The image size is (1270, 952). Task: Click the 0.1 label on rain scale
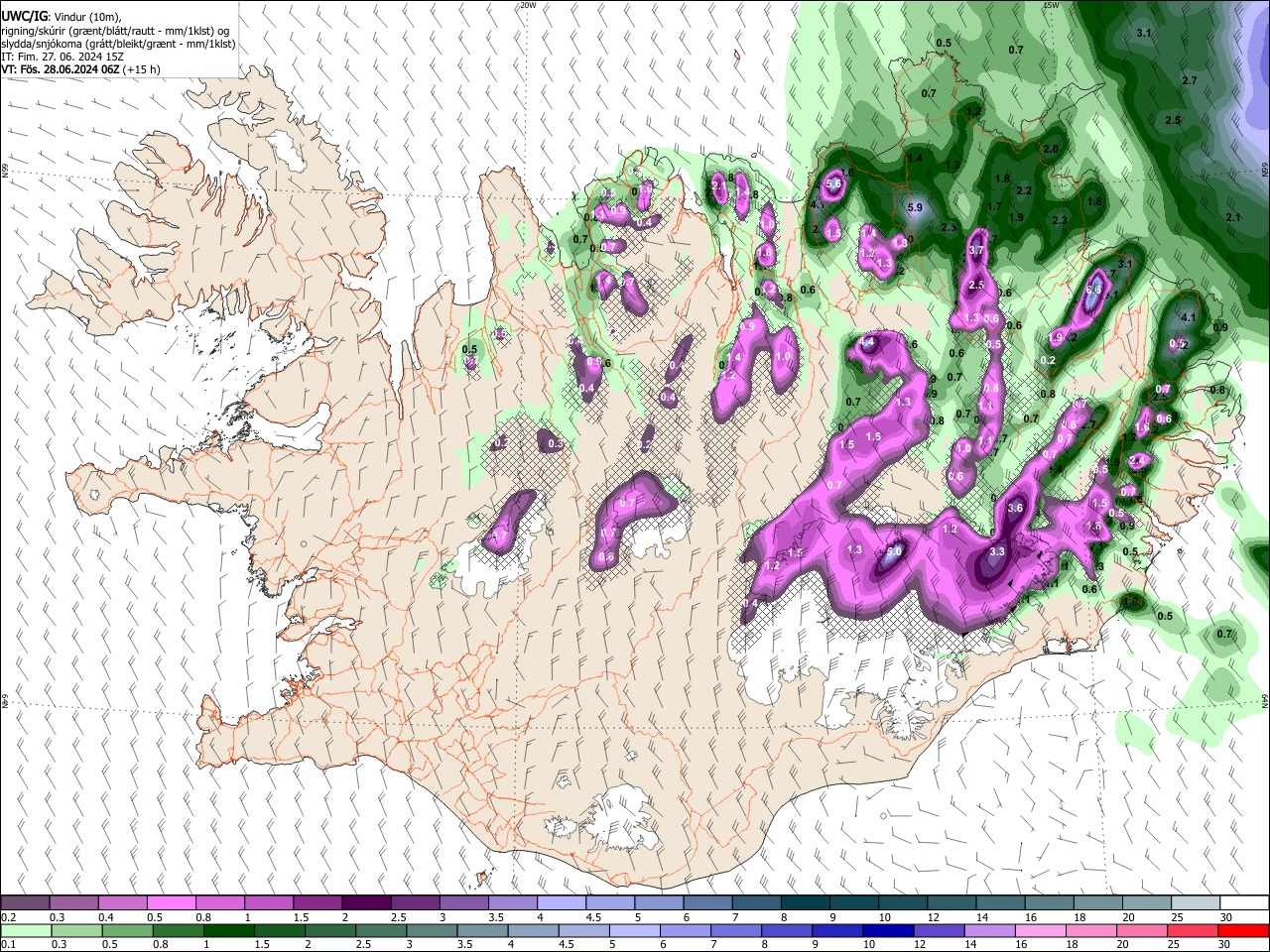tap(8, 944)
